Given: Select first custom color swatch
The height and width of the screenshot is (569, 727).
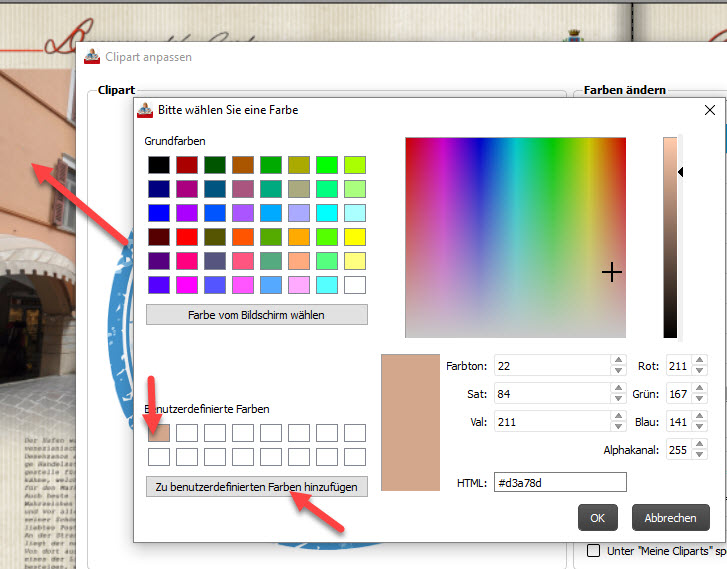Looking at the screenshot, I should (x=158, y=433).
